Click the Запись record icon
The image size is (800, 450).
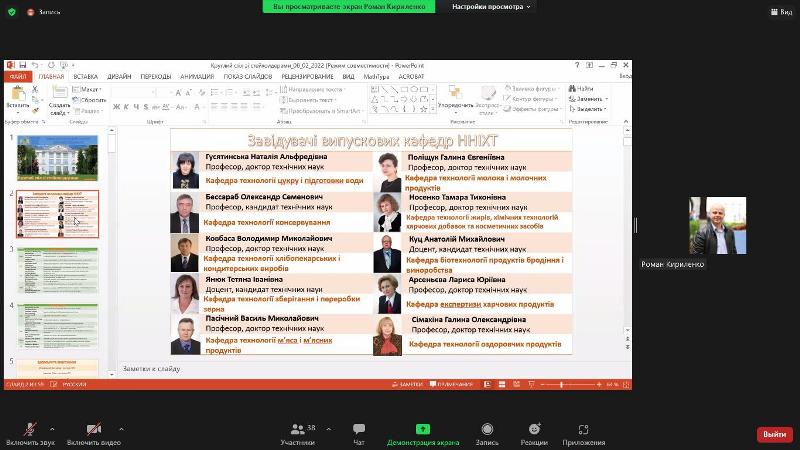tap(487, 429)
